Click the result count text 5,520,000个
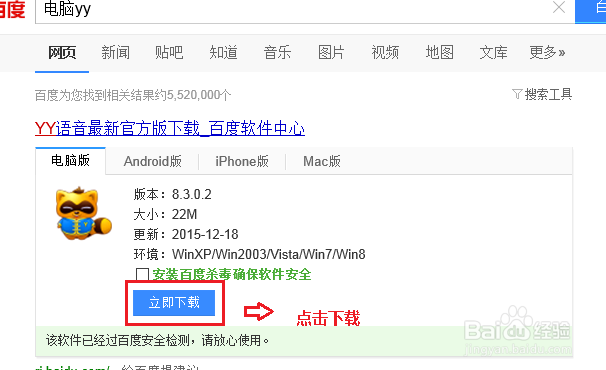Screen dimensions: 606x370 tap(198, 95)
